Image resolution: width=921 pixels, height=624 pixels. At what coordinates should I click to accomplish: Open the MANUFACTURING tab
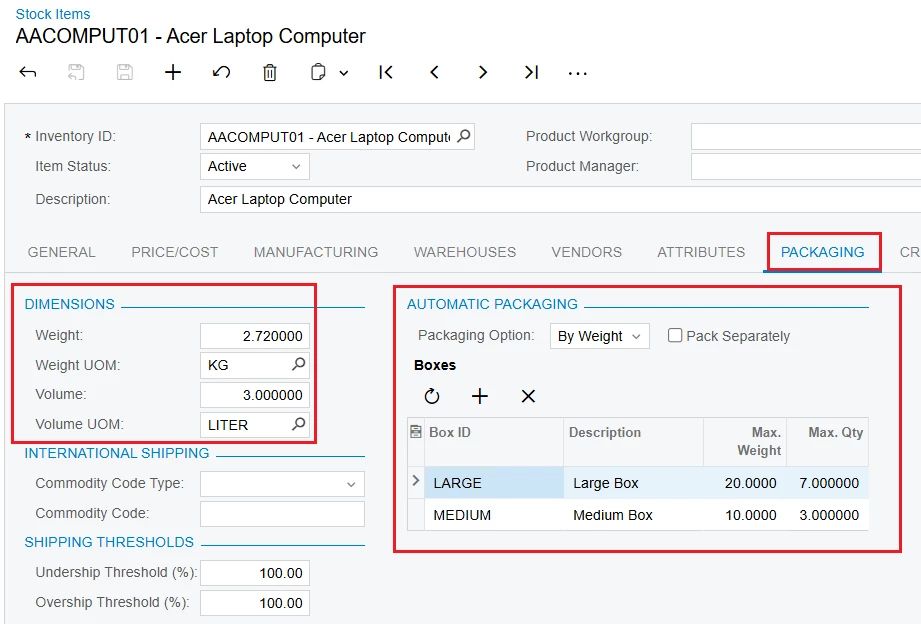point(316,252)
